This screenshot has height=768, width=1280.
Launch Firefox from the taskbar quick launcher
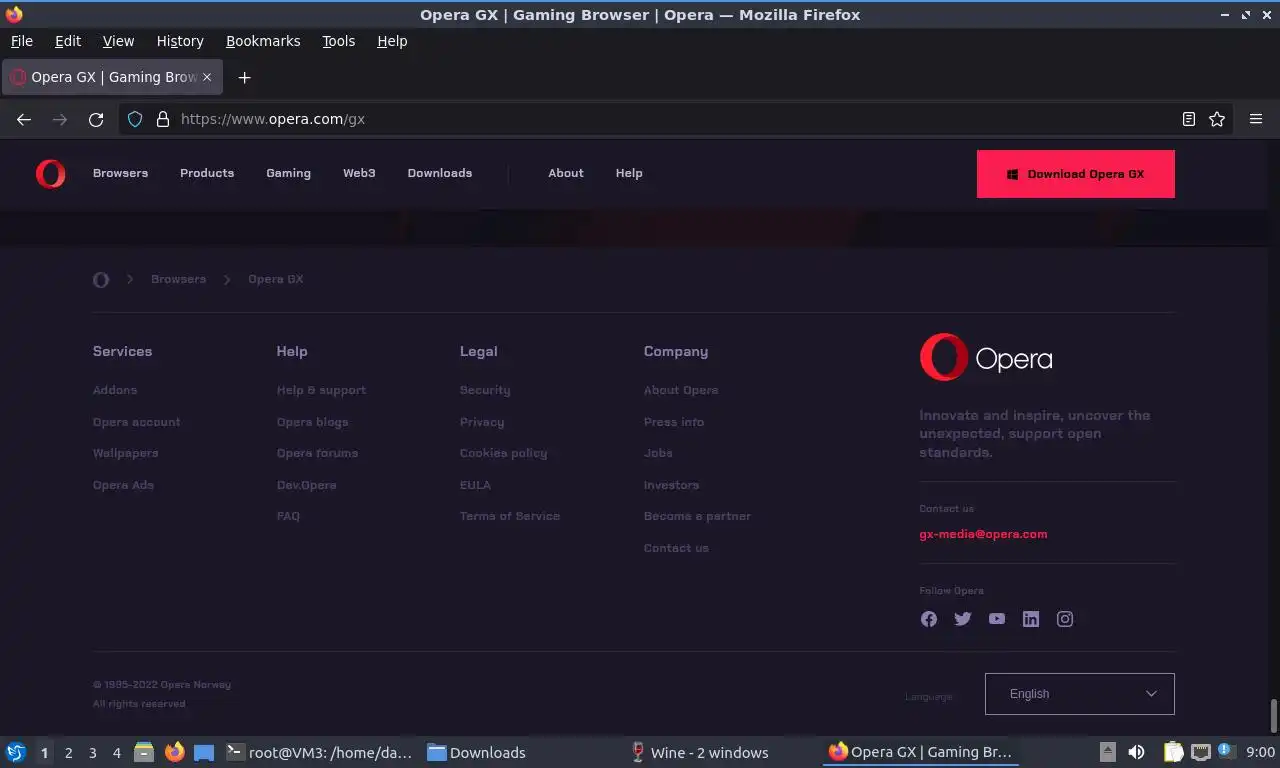pos(174,752)
